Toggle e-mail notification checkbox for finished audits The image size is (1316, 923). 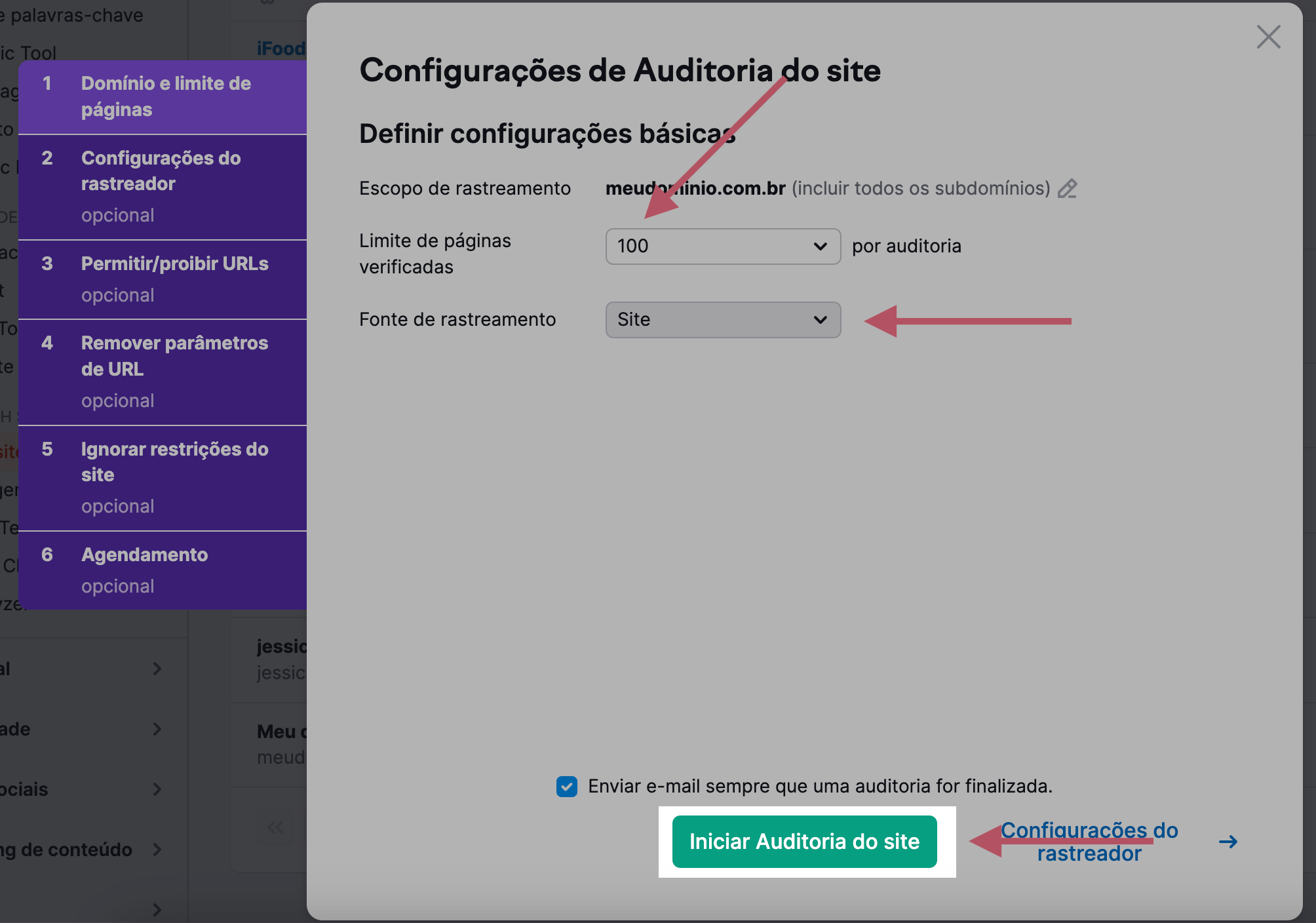567,786
